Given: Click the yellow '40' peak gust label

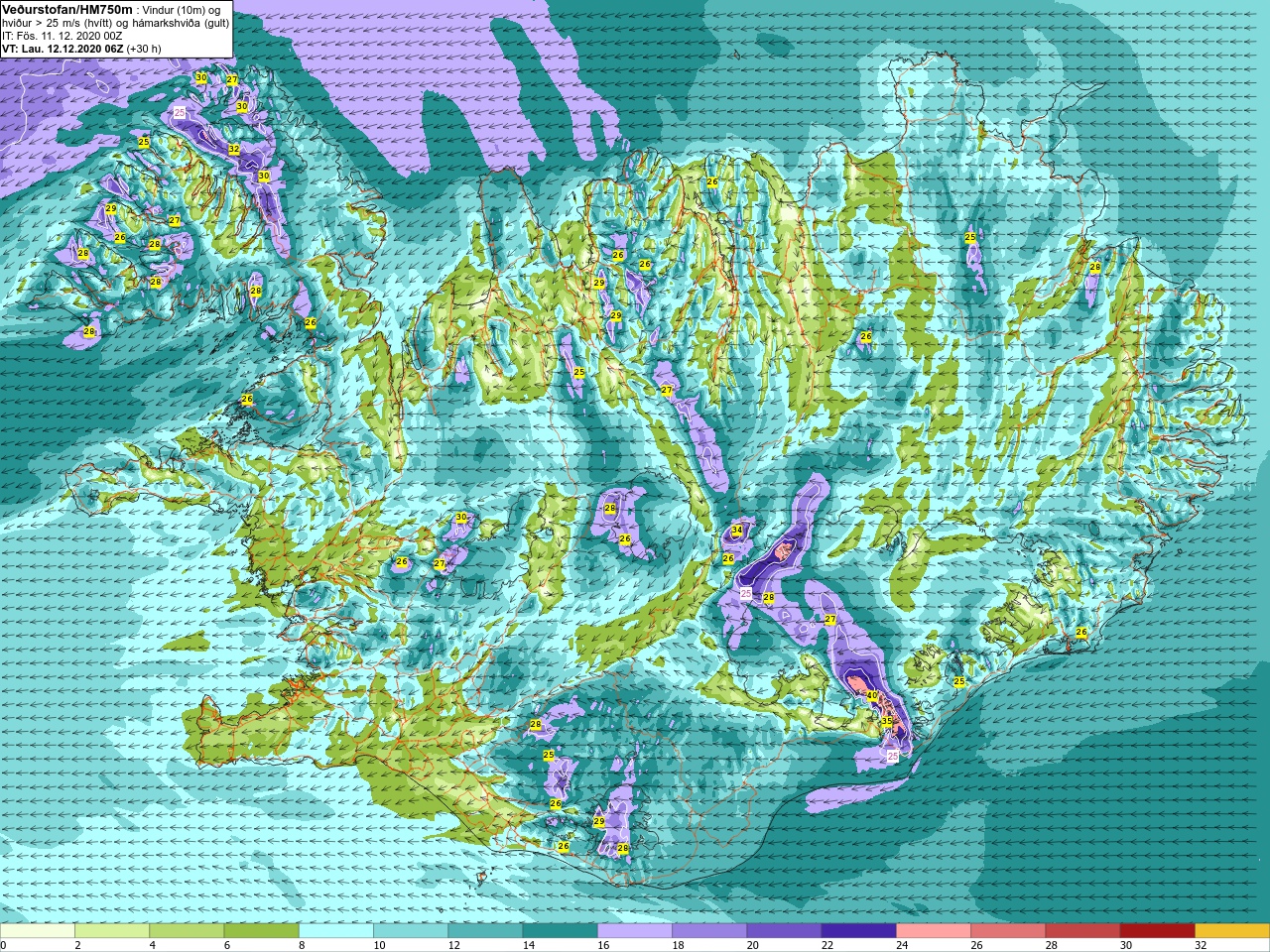Looking at the screenshot, I should click(x=872, y=696).
